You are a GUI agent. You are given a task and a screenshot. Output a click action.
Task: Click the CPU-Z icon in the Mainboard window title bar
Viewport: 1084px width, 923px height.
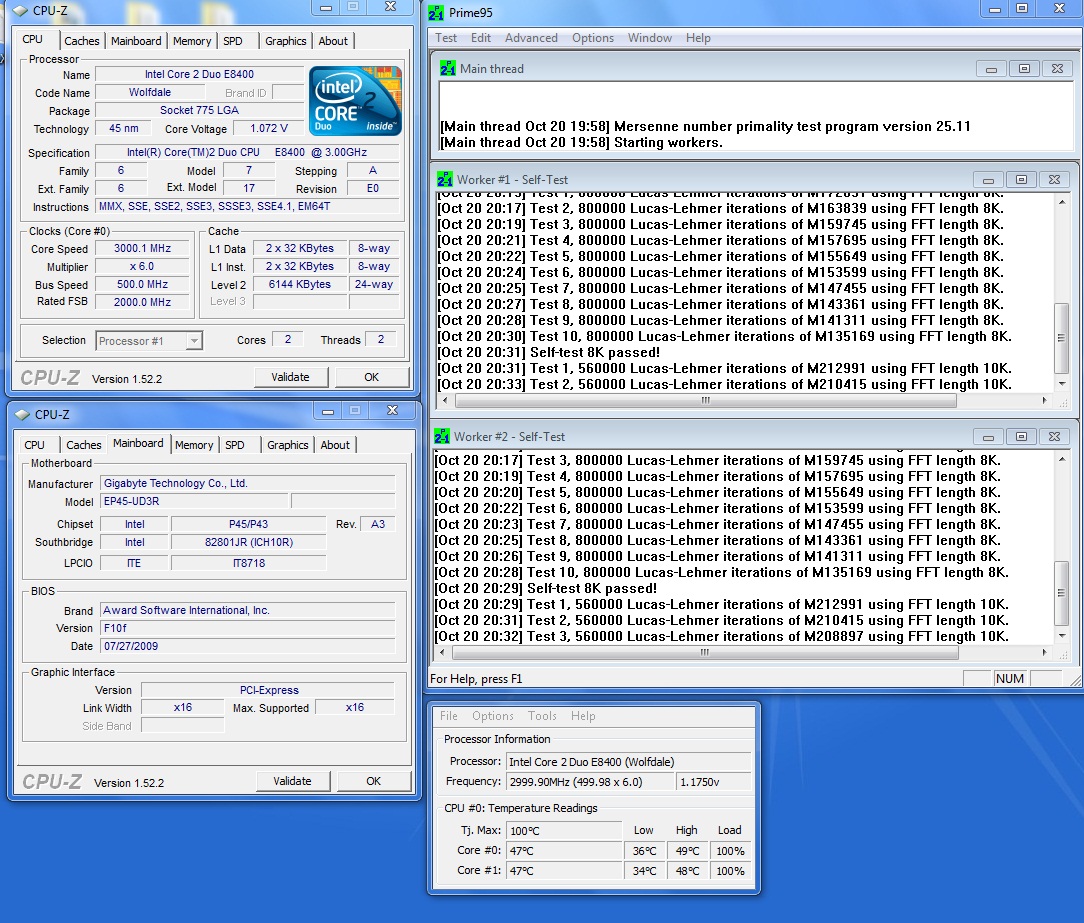click(23, 414)
